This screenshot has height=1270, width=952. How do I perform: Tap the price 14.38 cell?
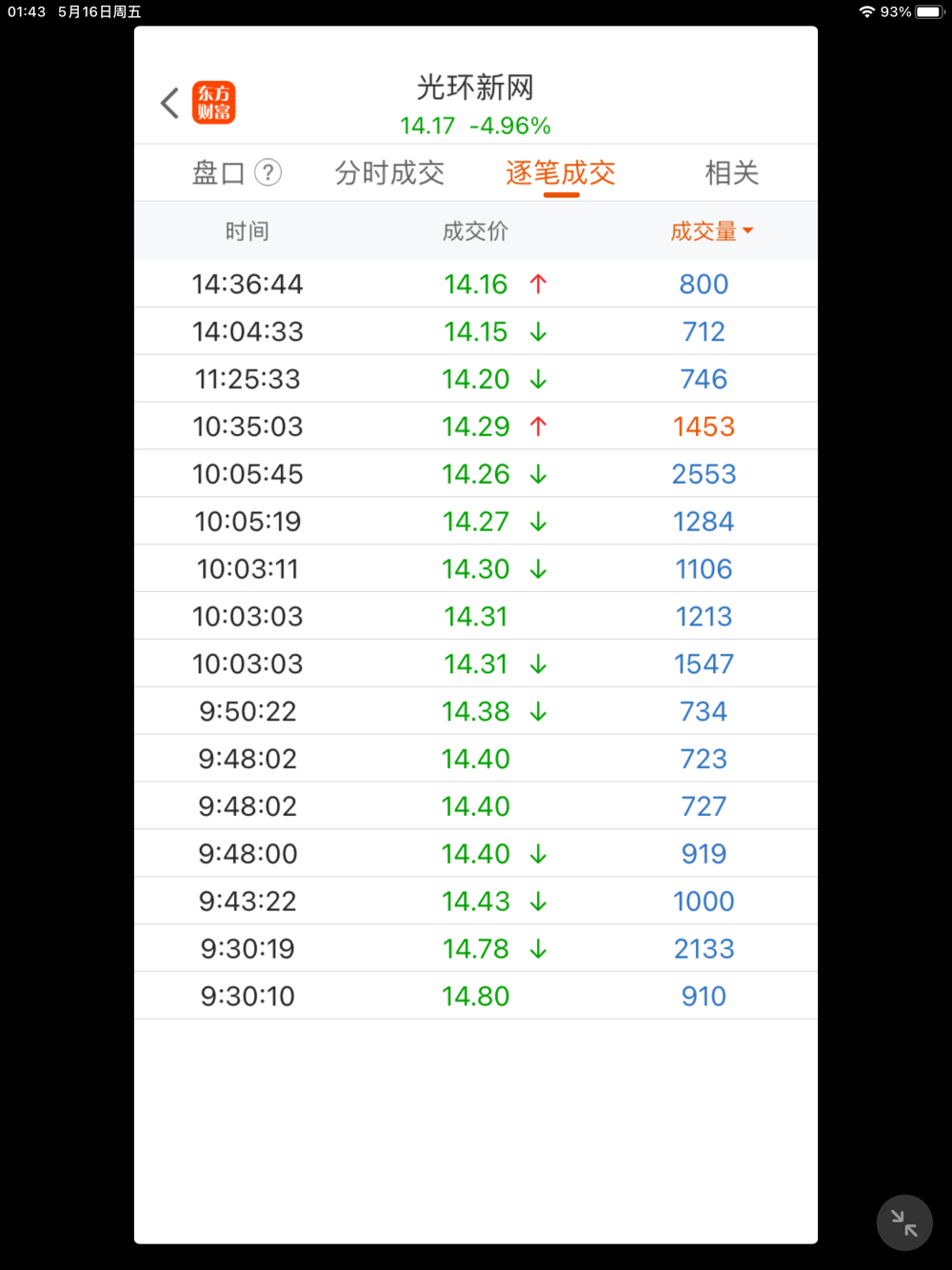coord(476,711)
